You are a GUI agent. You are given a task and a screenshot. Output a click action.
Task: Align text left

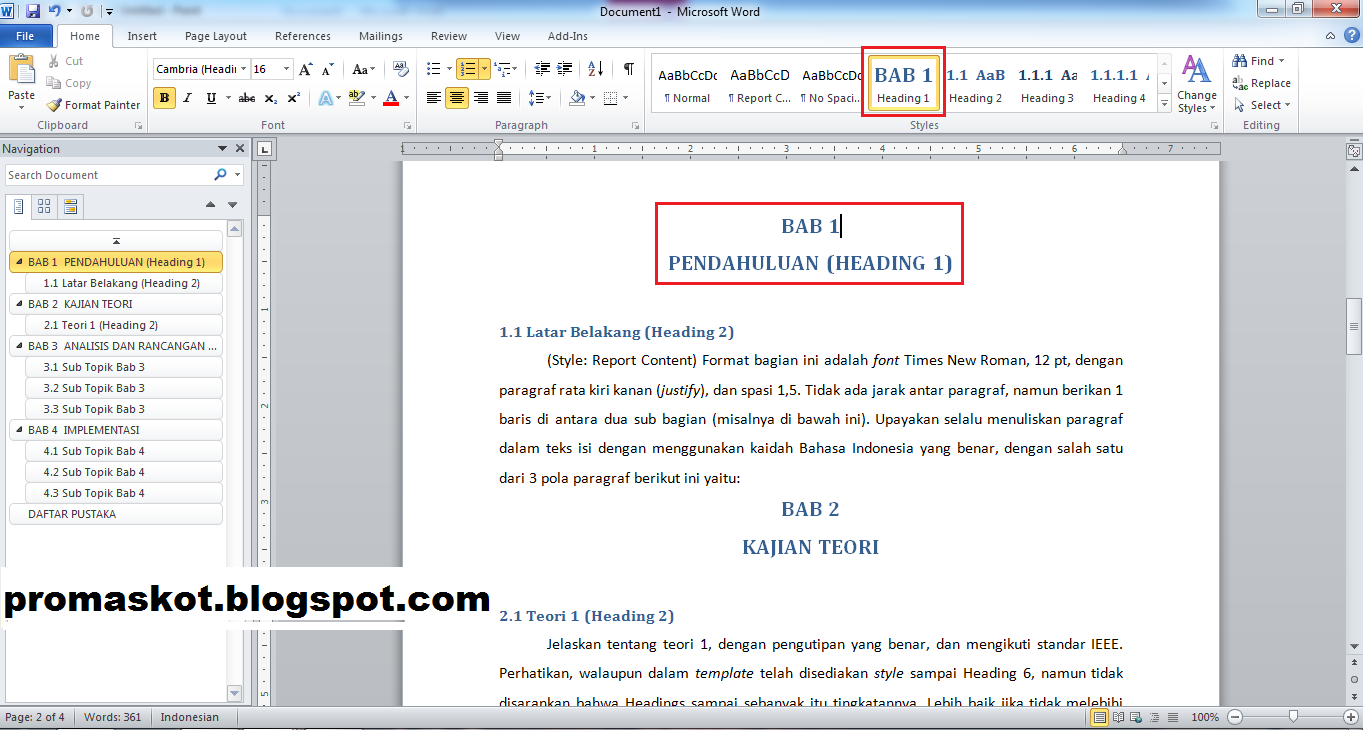[x=434, y=98]
